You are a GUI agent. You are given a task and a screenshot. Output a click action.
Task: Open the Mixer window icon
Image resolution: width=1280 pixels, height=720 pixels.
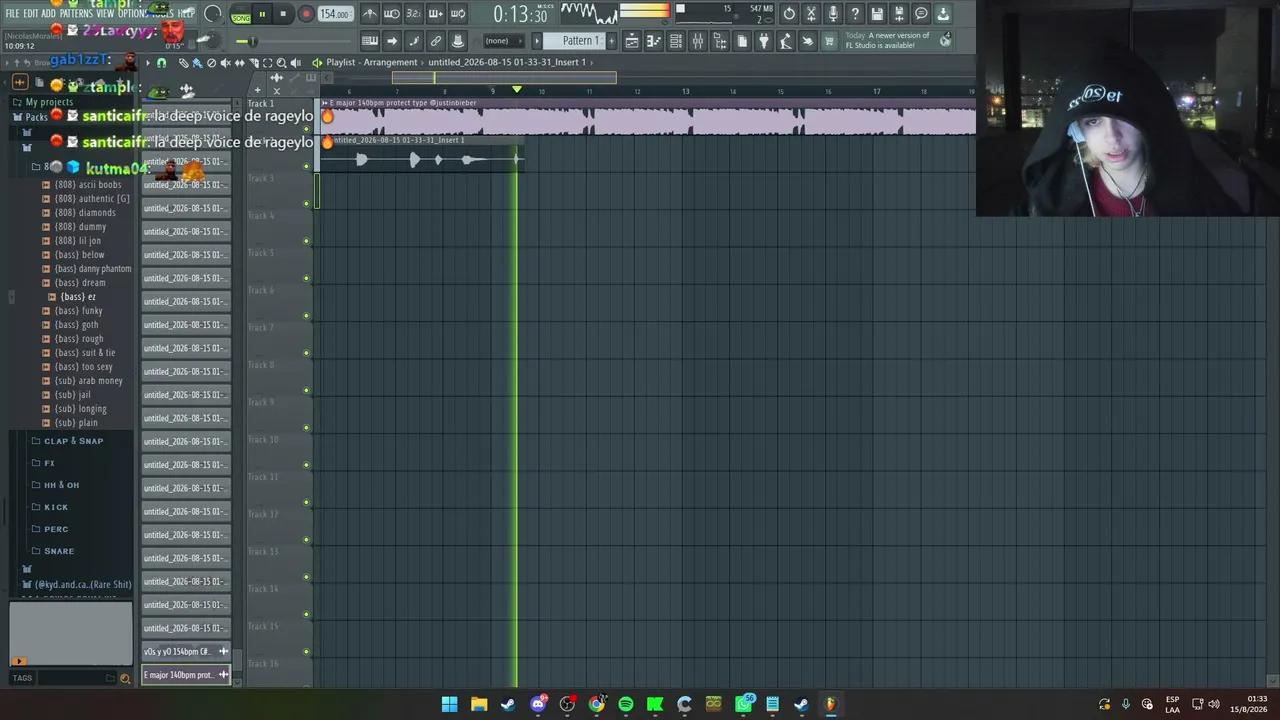(698, 41)
